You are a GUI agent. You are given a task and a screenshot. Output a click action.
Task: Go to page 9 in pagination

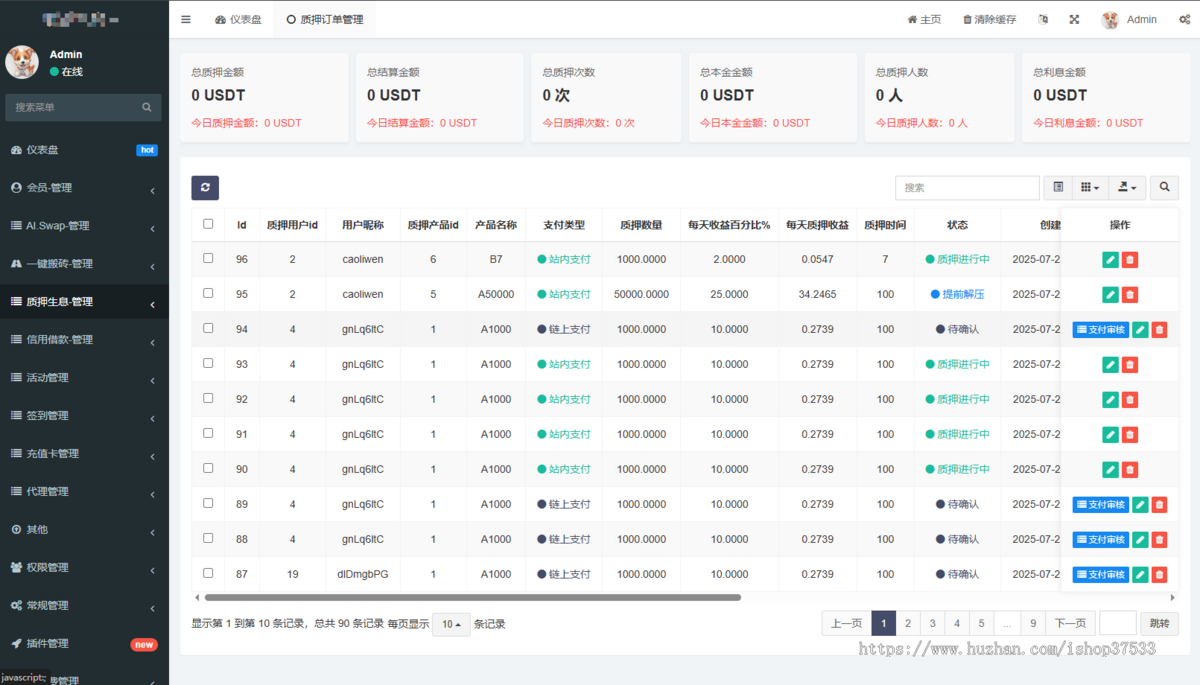click(x=1033, y=623)
